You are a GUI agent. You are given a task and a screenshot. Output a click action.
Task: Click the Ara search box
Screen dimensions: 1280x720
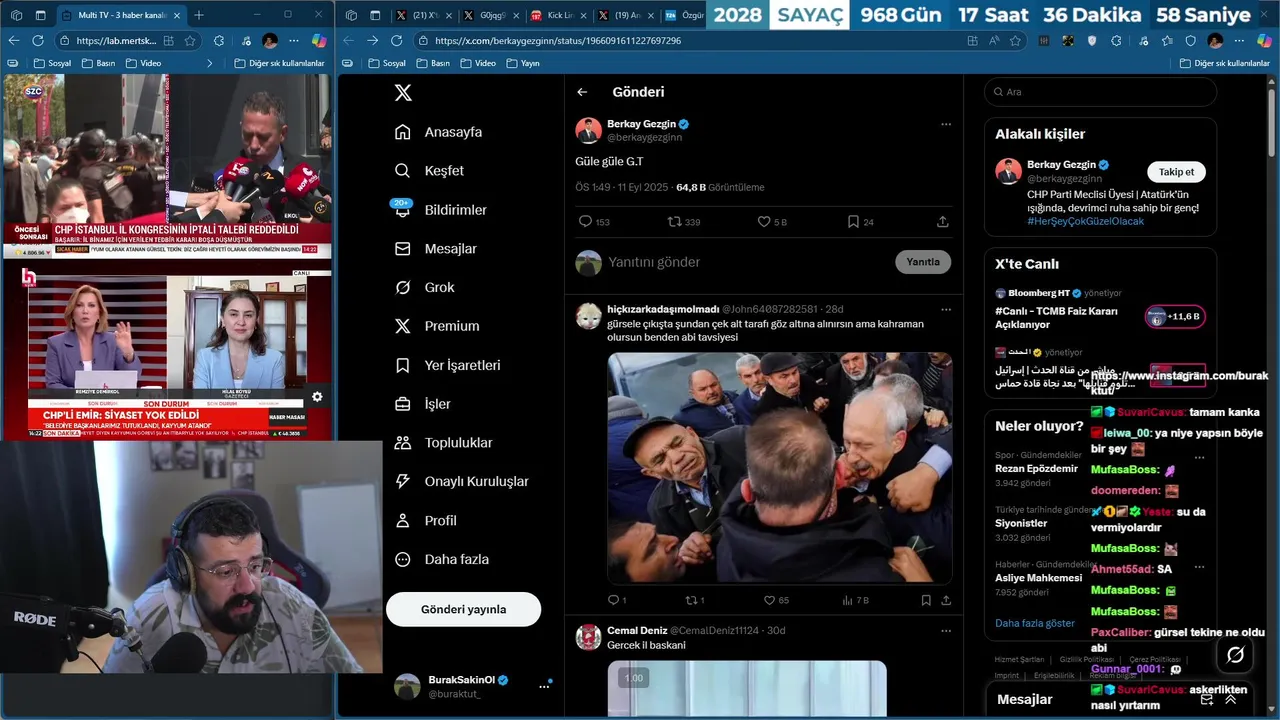coord(1100,92)
